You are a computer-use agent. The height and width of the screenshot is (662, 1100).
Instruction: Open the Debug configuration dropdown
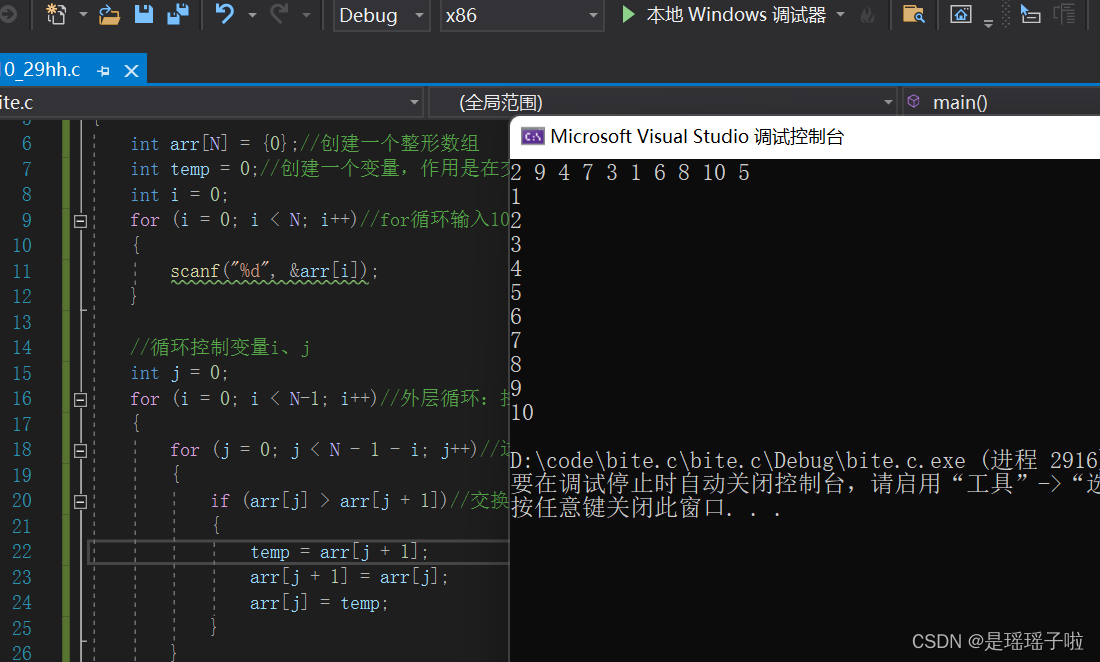pyautogui.click(x=381, y=15)
